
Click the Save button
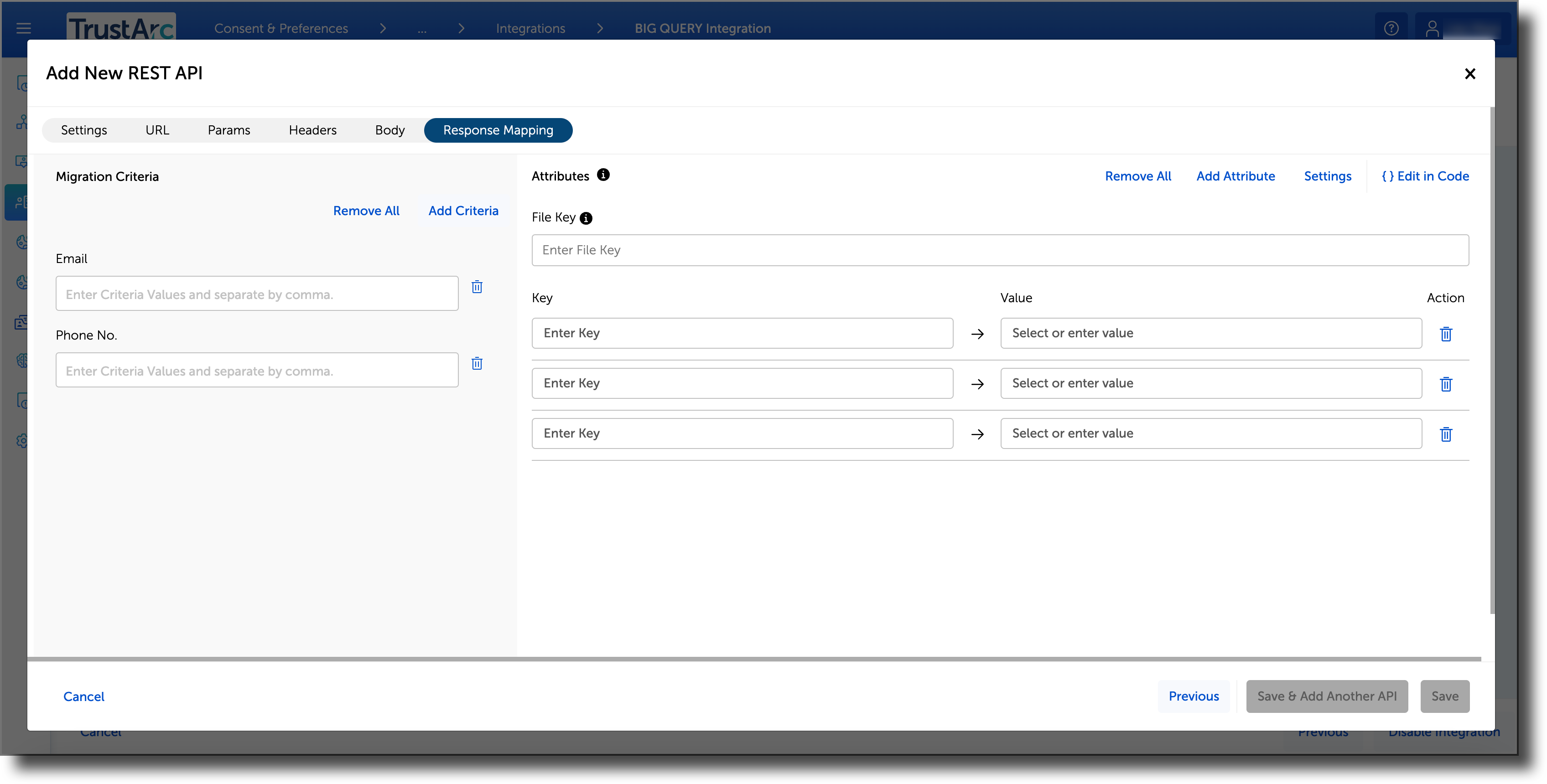(x=1444, y=696)
